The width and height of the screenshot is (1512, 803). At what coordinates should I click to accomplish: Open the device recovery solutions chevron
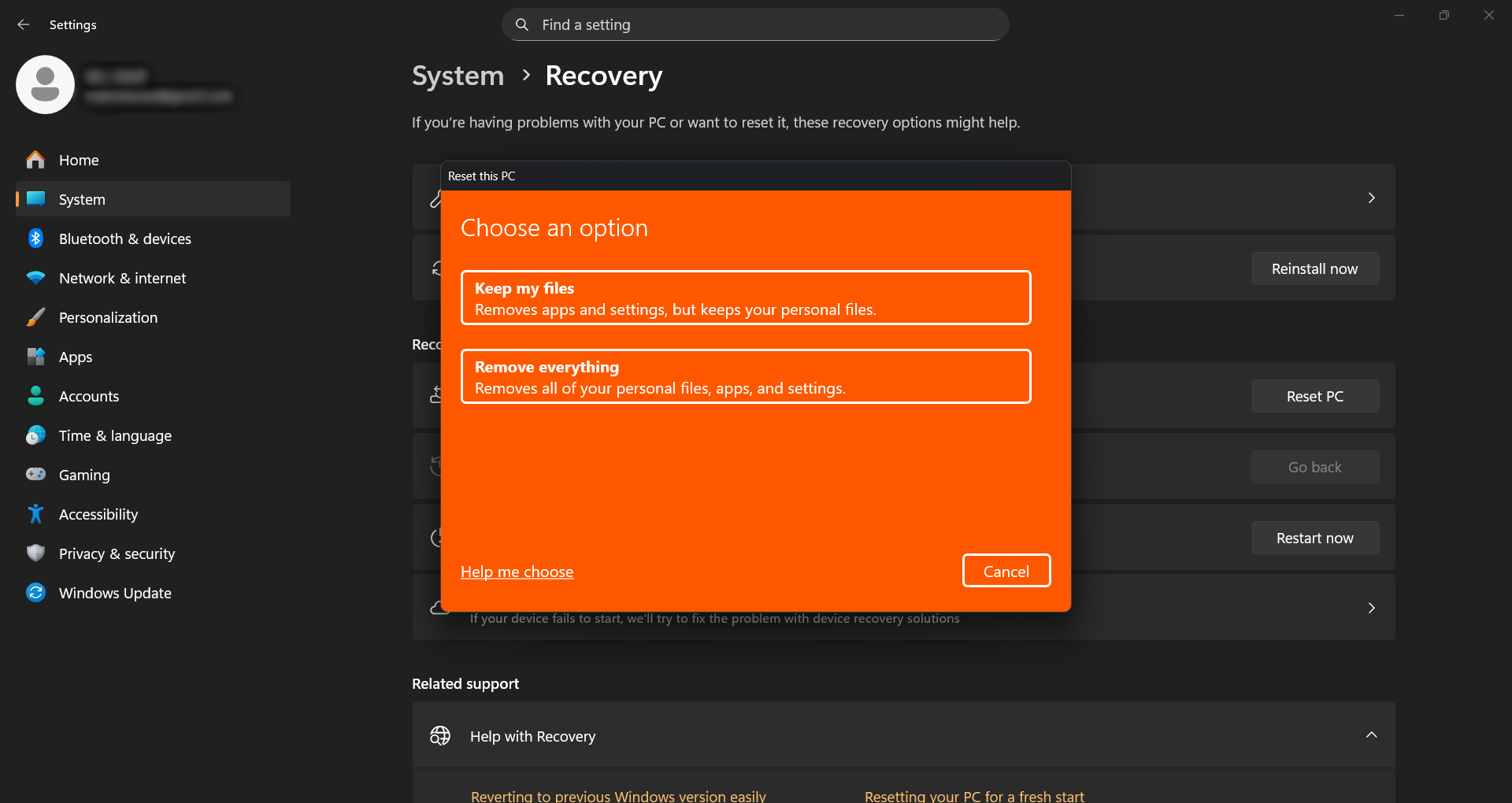1371,608
